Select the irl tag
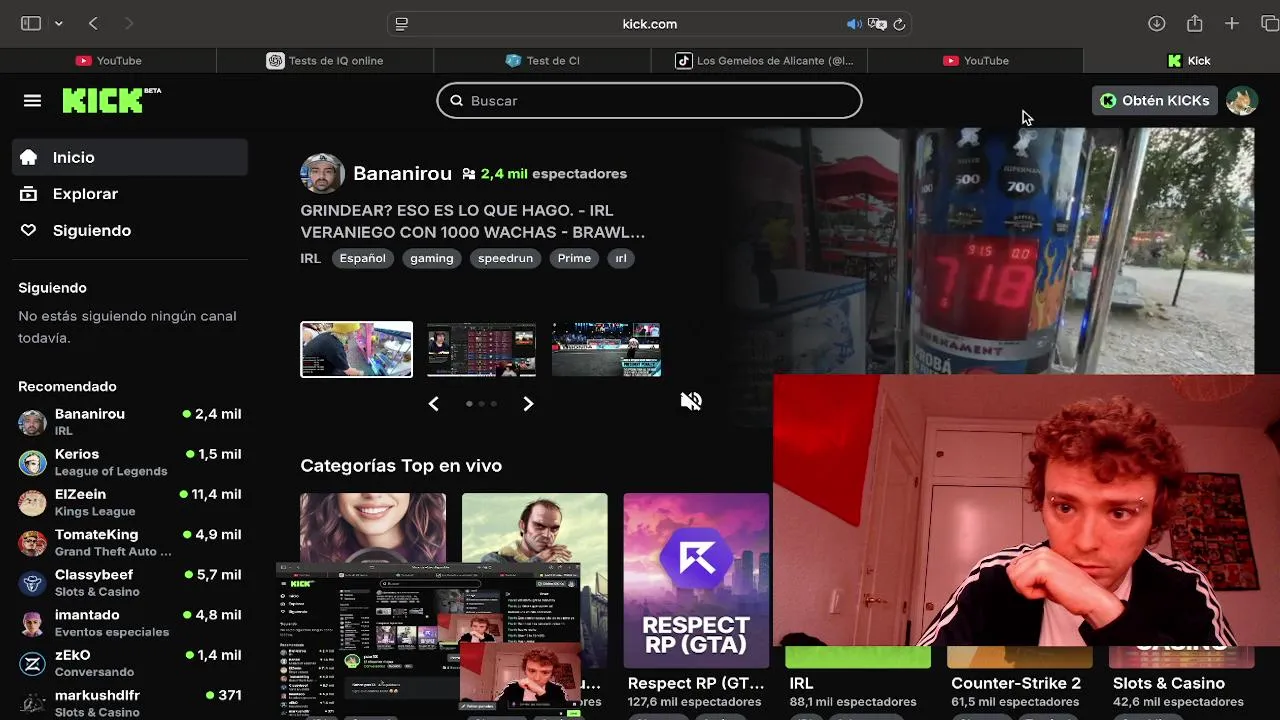The image size is (1280, 720). (621, 258)
